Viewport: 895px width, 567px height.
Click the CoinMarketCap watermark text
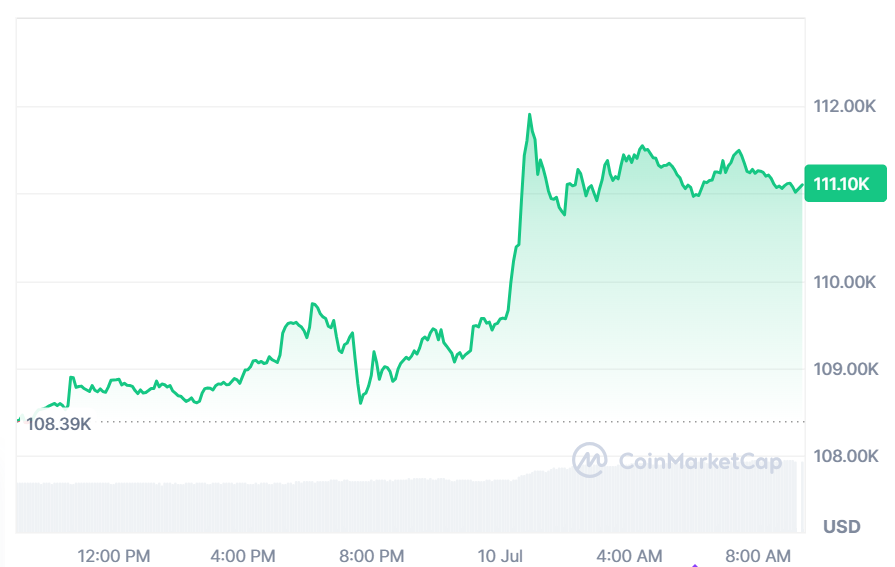700,461
